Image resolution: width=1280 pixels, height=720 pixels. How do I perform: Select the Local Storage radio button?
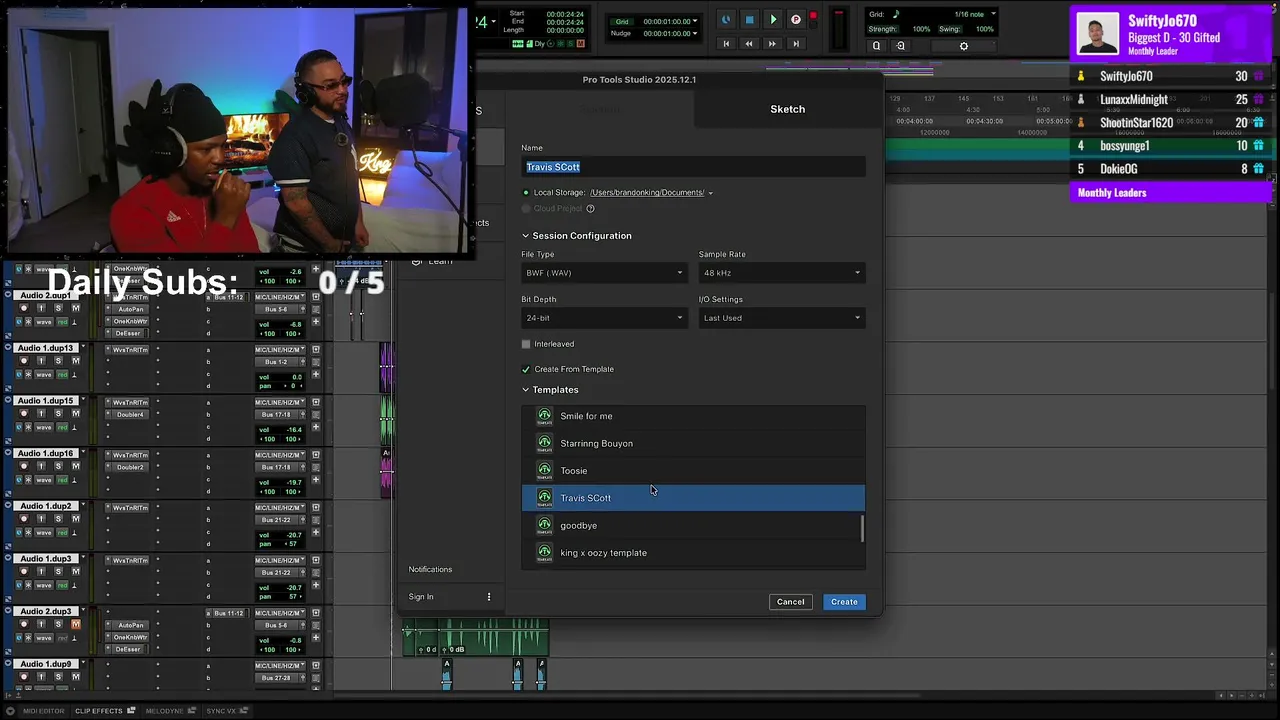[x=526, y=193]
